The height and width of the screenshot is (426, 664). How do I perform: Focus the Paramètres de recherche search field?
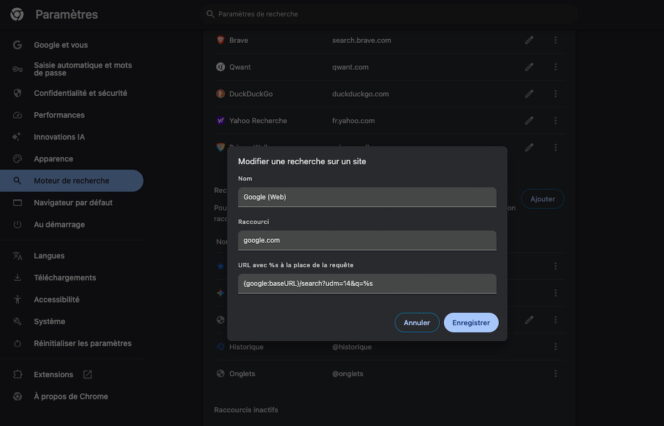point(390,14)
